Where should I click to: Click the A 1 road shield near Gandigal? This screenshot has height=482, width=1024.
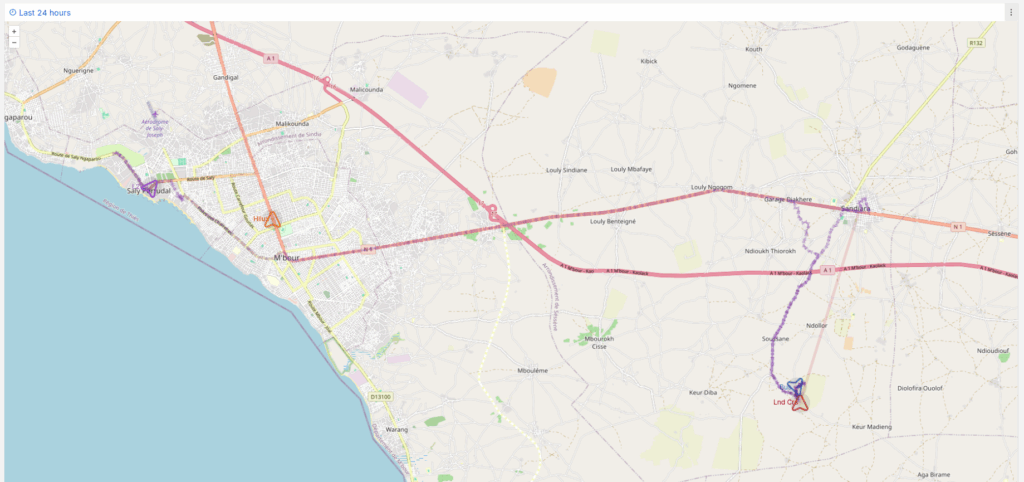tap(270, 59)
